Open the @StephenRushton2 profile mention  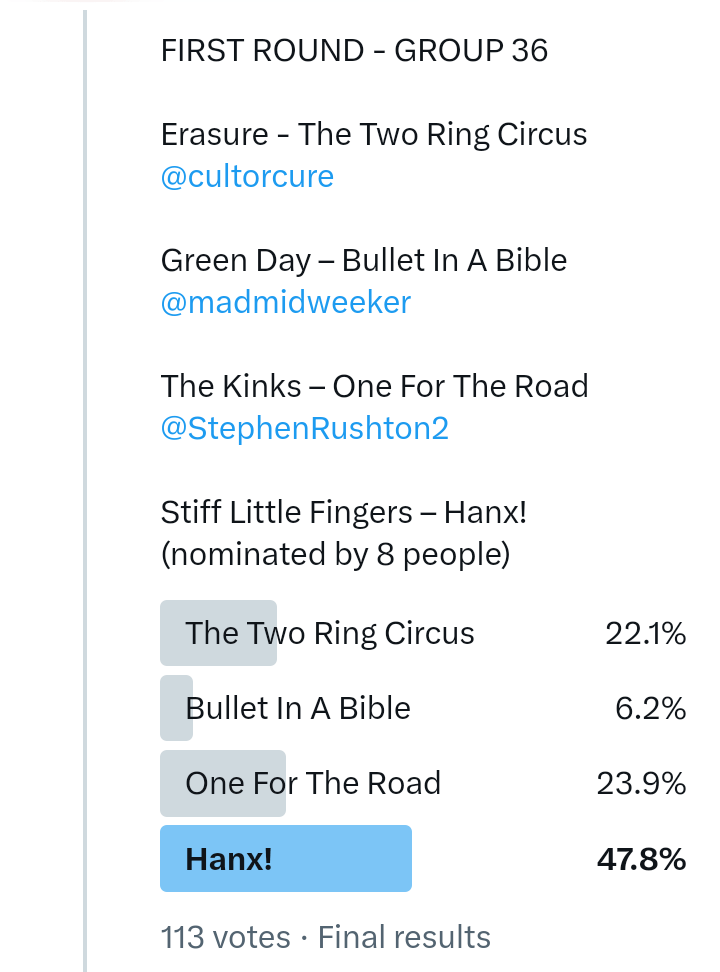pyautogui.click(x=304, y=429)
